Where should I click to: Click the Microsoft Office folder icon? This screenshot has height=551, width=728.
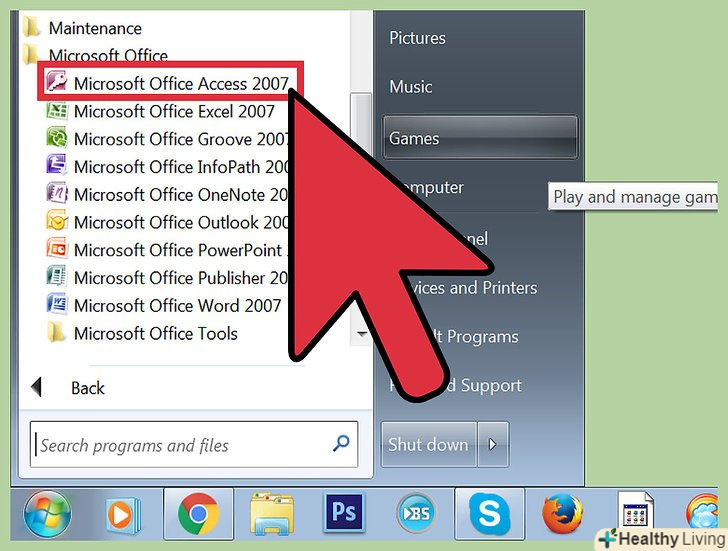(x=31, y=54)
